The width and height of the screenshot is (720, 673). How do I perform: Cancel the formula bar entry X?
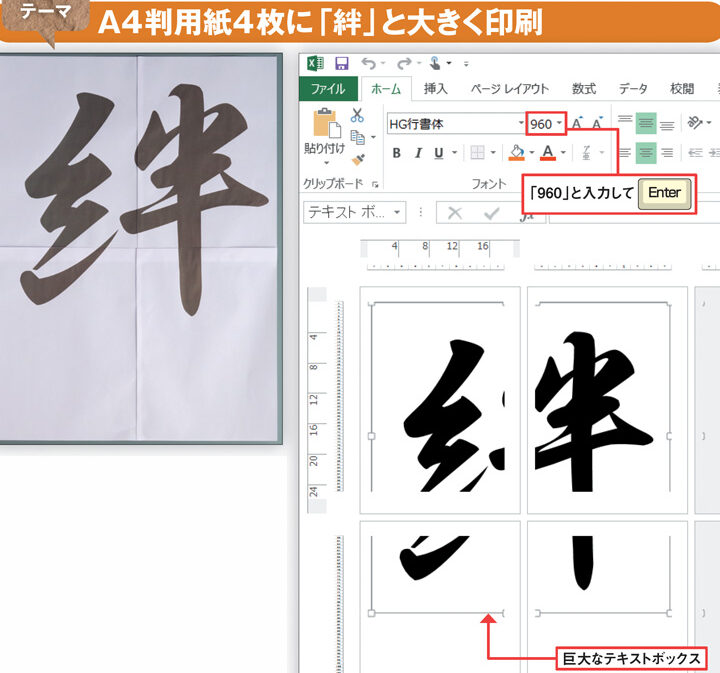[455, 213]
